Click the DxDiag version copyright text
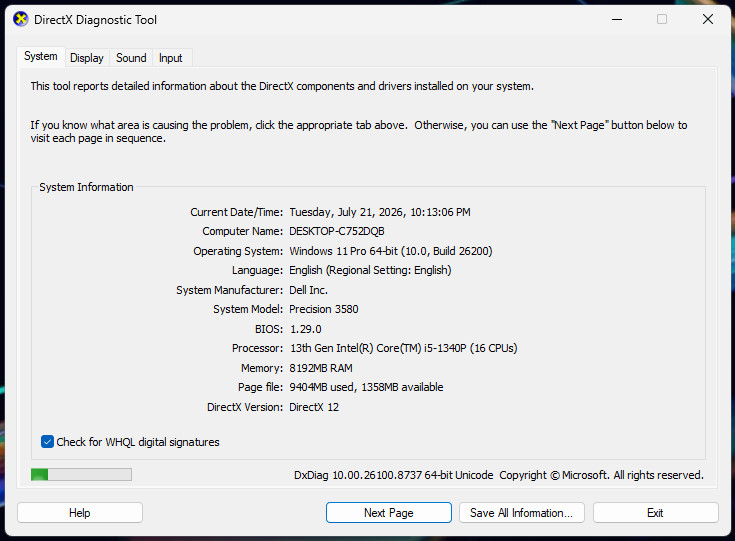Viewport: 735px width, 541px height. (x=499, y=475)
